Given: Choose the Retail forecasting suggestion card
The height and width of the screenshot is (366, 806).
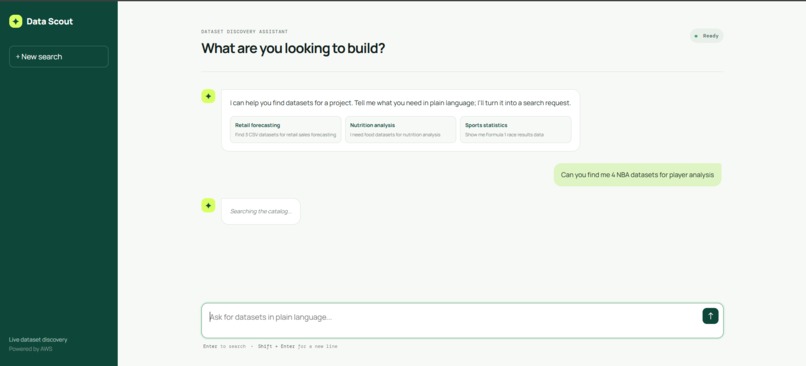Looking at the screenshot, I should [x=285, y=130].
